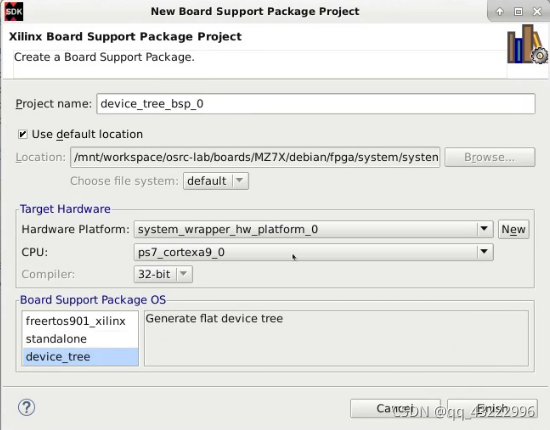Open the help question mark icon
The height and width of the screenshot is (430, 550).
26,408
